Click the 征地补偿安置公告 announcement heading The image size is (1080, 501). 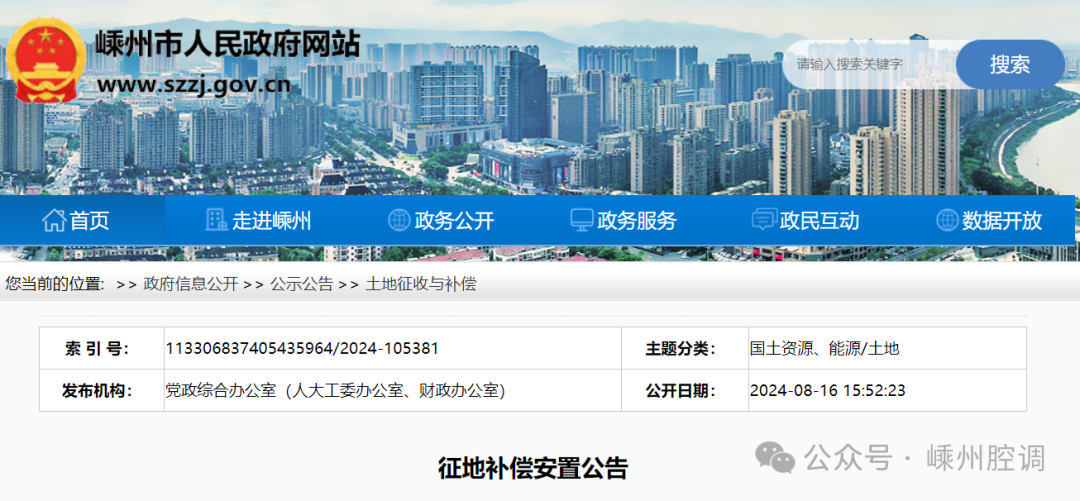click(x=533, y=468)
